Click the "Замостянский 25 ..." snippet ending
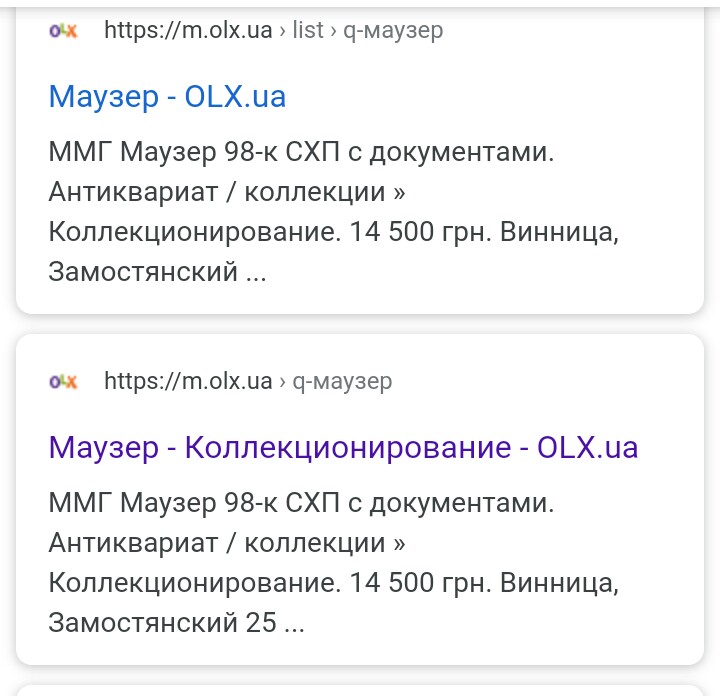The height and width of the screenshot is (696, 720). click(176, 622)
